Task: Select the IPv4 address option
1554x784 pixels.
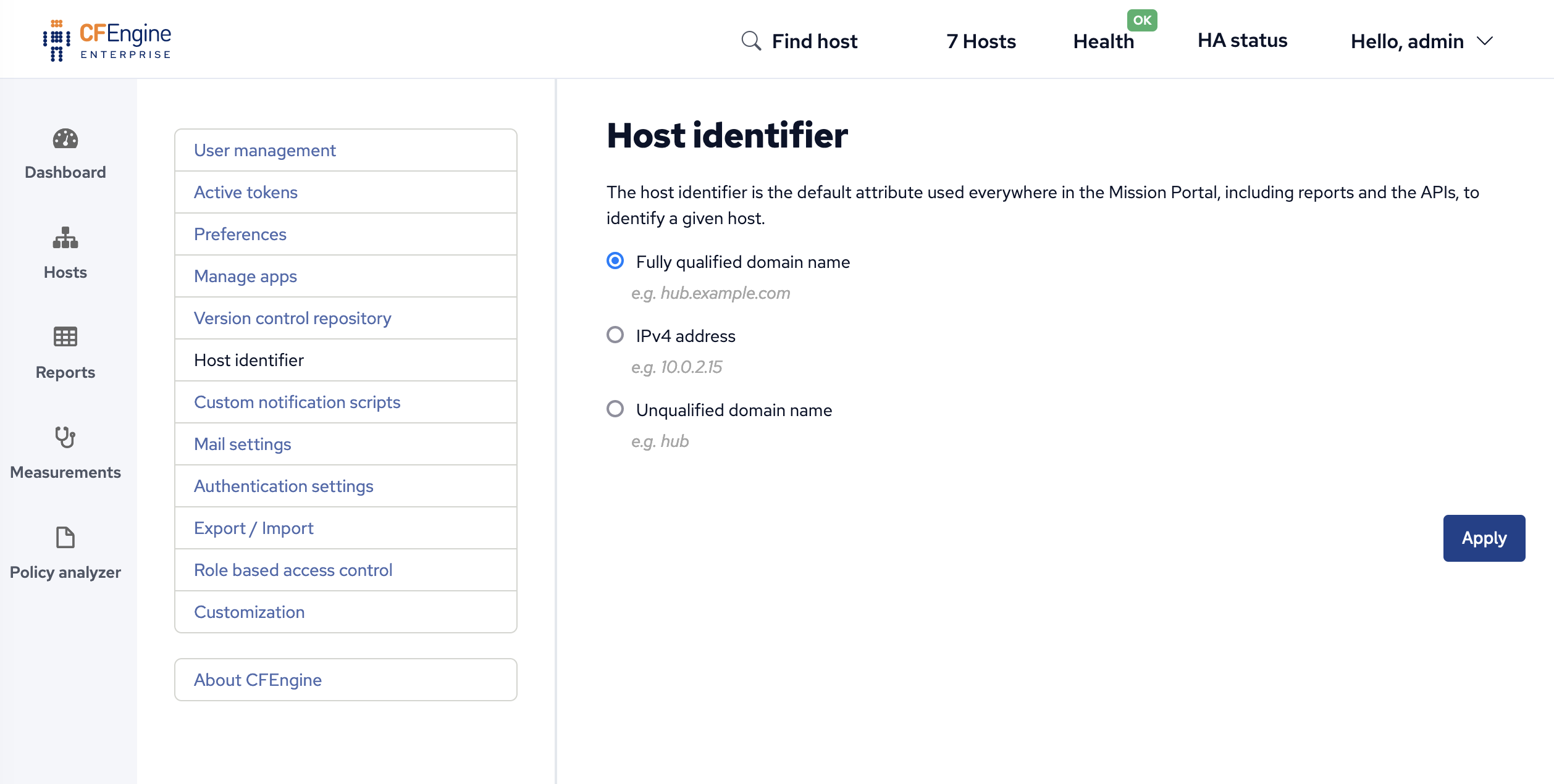Action: (x=615, y=335)
